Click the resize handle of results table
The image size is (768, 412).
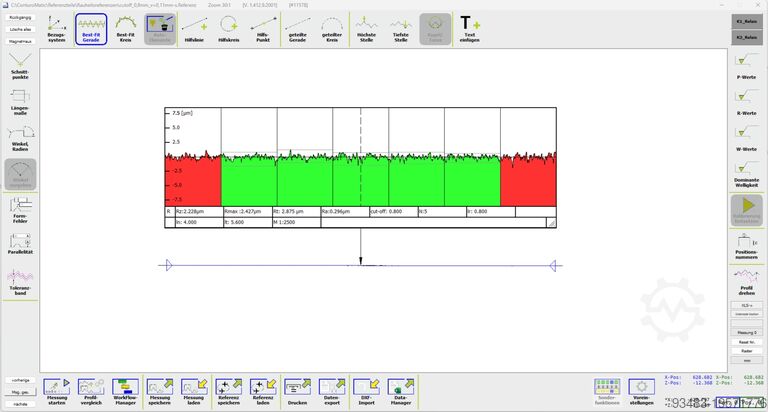(550, 224)
